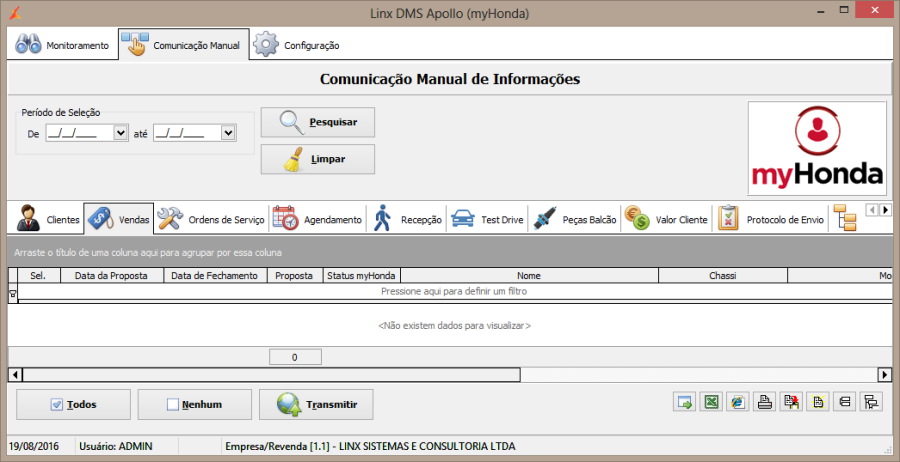Screen dimensions: 900x462
Task: Click the Transmitir button
Action: point(316,405)
